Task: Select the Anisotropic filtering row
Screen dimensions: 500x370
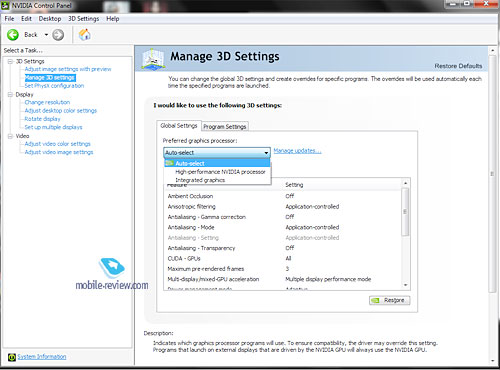Action: pyautogui.click(x=283, y=206)
